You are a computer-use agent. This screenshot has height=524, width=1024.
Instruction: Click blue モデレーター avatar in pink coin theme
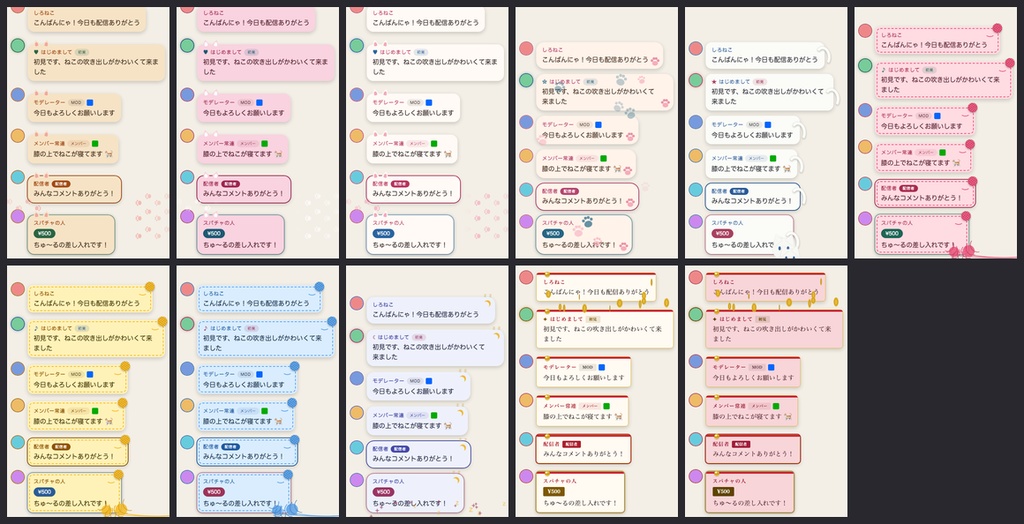click(x=696, y=361)
